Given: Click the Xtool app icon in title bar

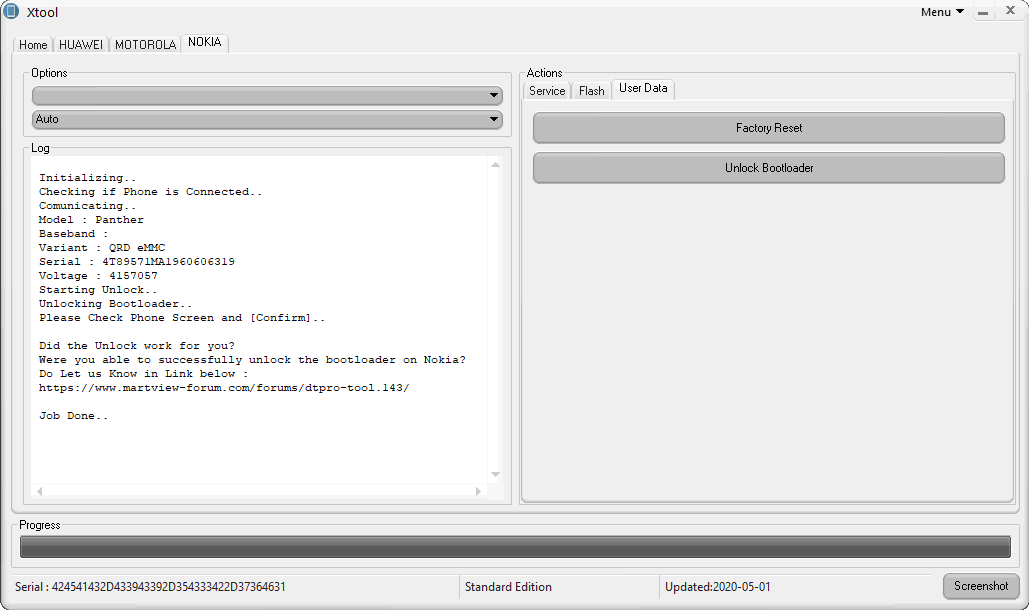Looking at the screenshot, I should [11, 11].
